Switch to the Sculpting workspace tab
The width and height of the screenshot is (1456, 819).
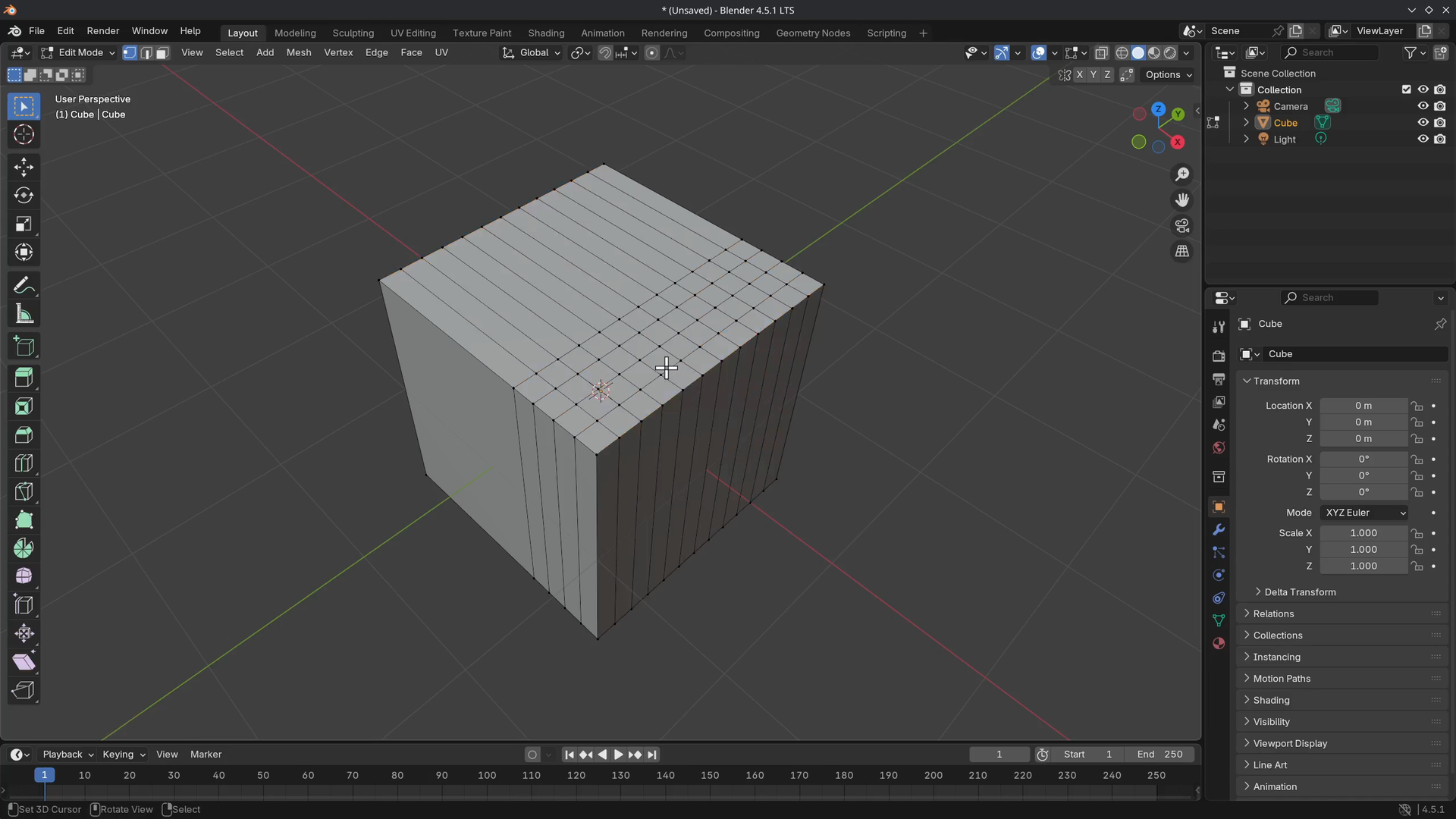[353, 33]
